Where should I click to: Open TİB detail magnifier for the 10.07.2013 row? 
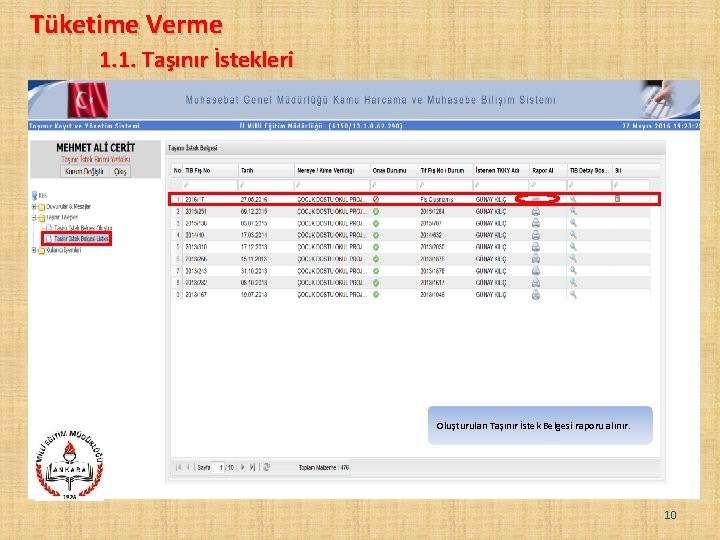573,294
